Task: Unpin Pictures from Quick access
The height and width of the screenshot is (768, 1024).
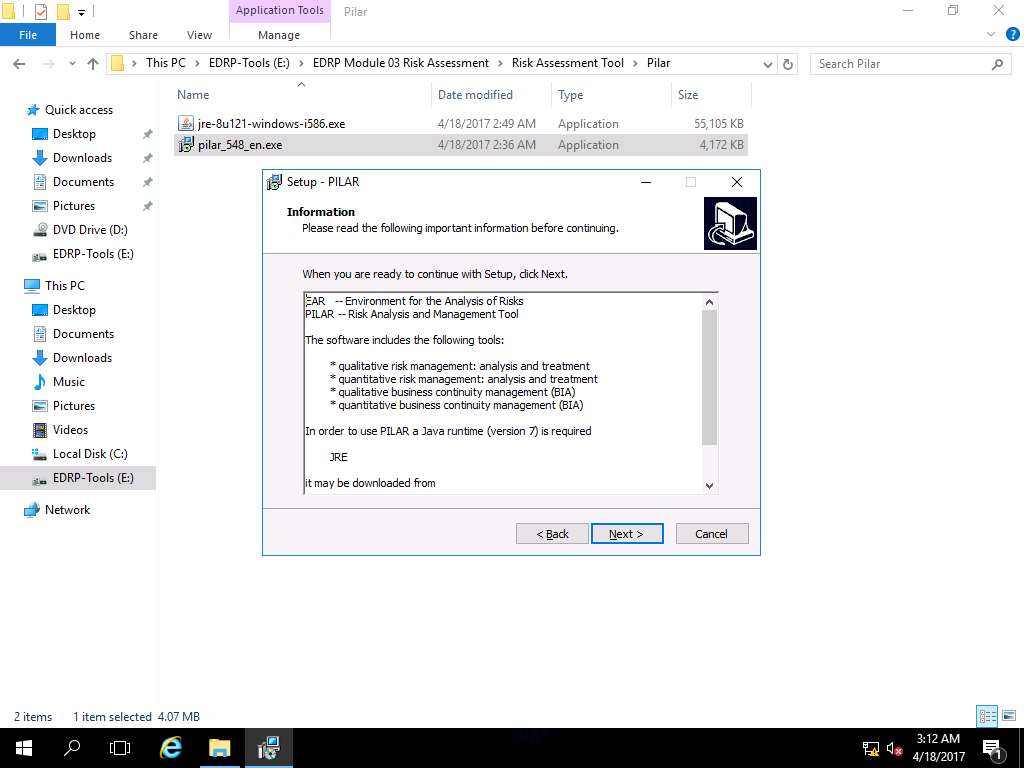Action: (148, 206)
